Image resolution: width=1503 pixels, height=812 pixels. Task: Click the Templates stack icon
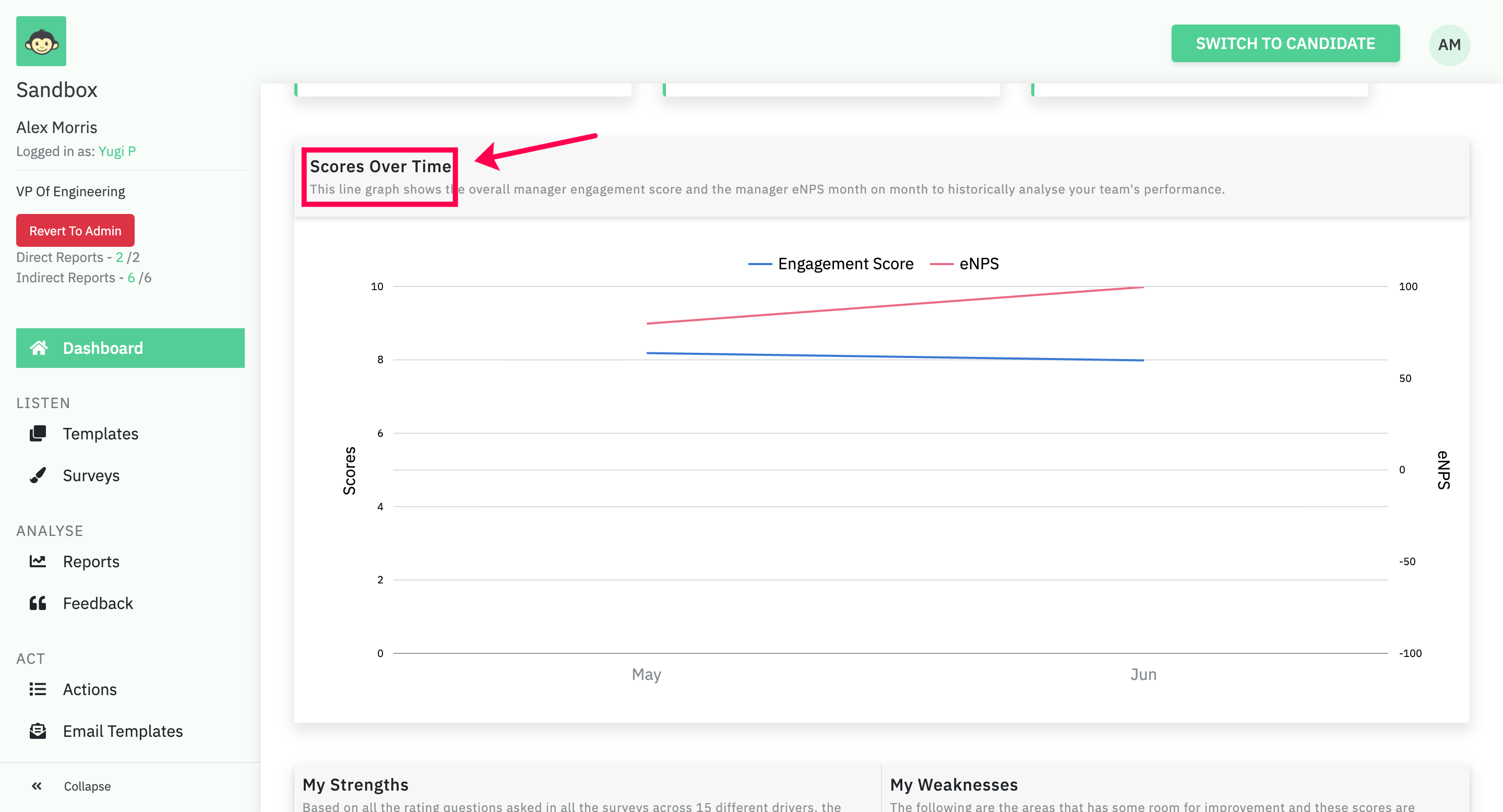coord(38,434)
